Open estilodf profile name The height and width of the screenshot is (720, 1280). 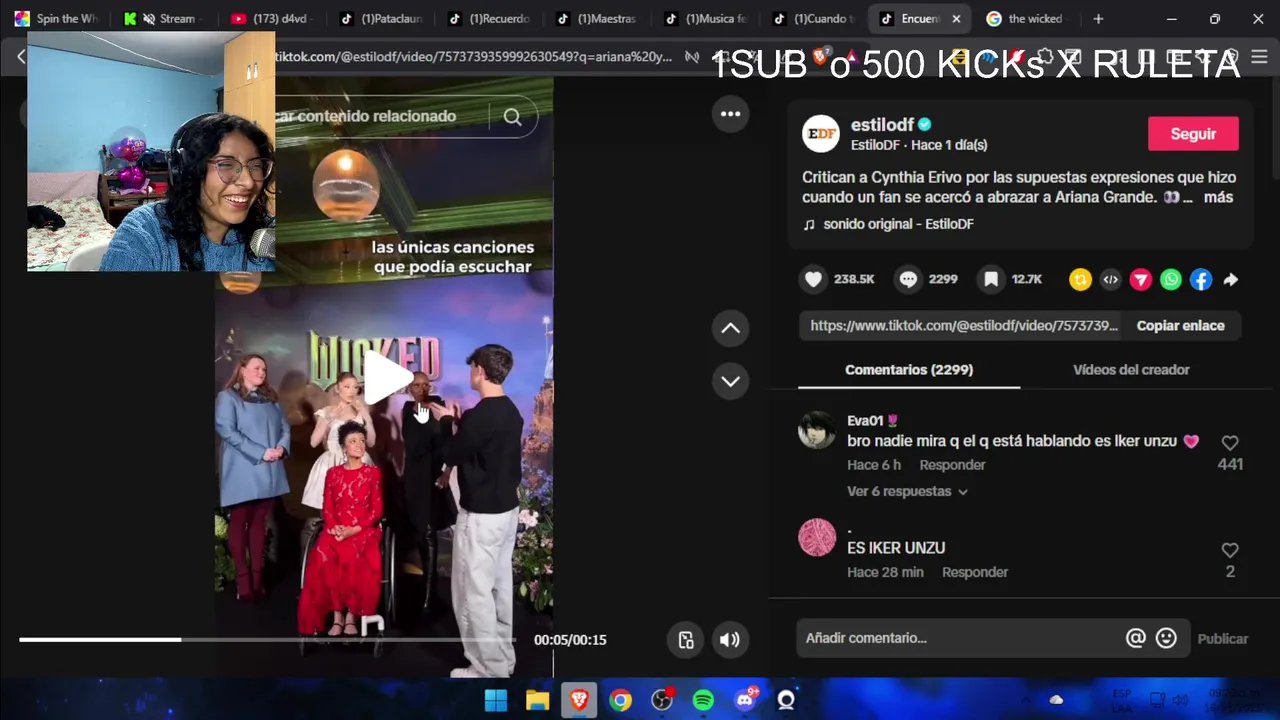(882, 125)
